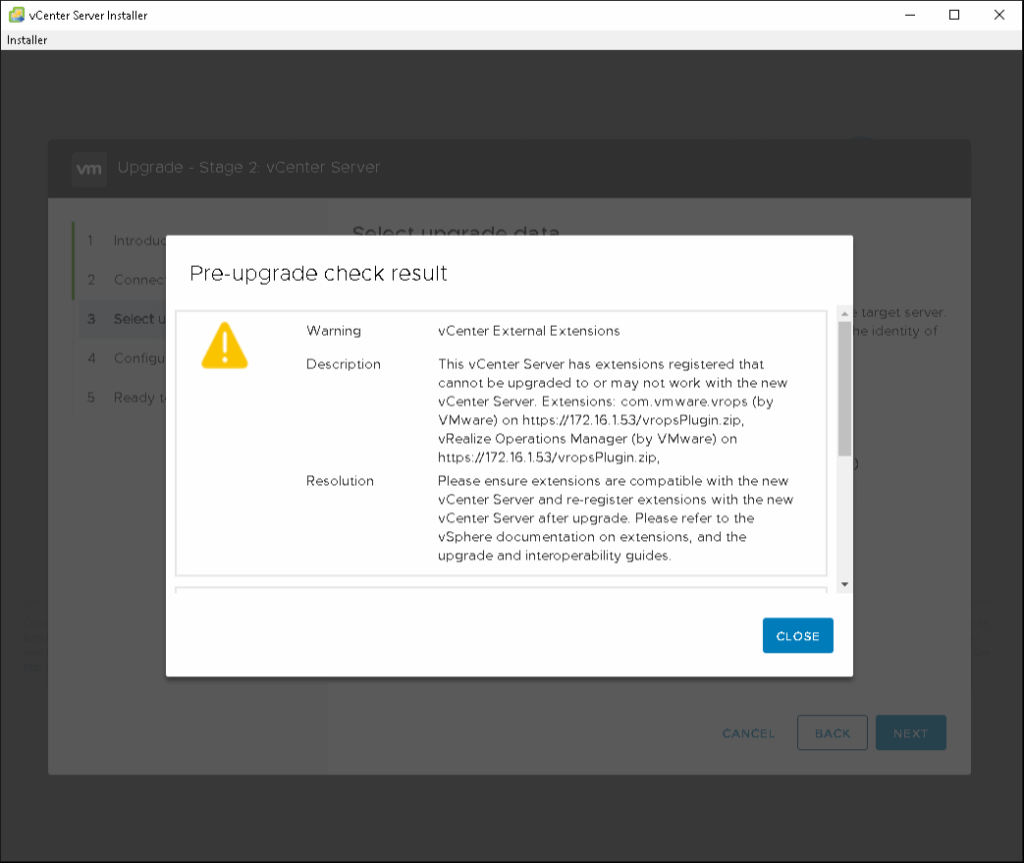Open the Installer menu

click(x=27, y=40)
